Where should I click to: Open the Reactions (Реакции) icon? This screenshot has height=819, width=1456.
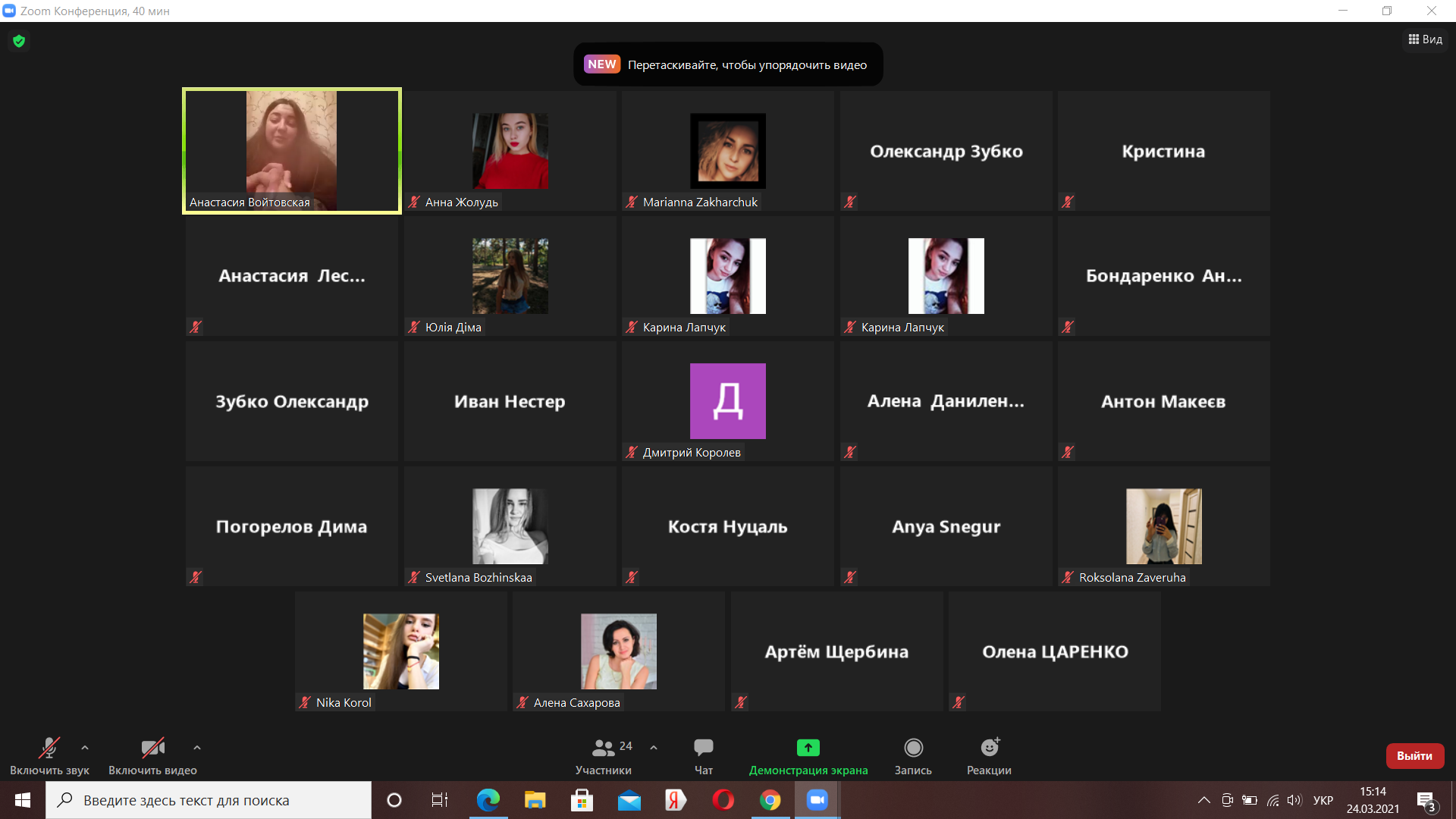pos(989,748)
